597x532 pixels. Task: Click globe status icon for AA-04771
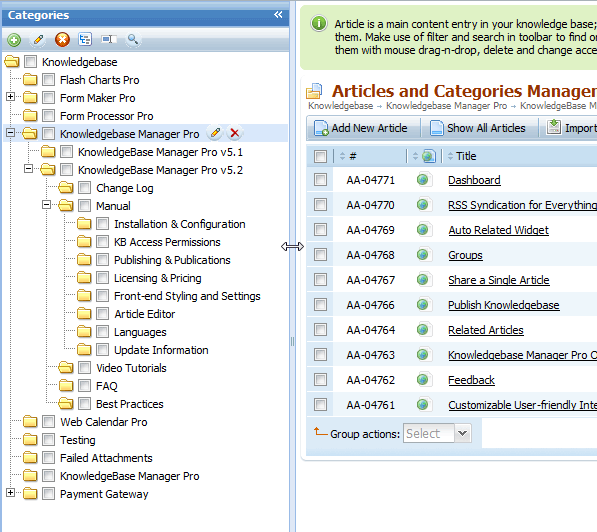point(423,180)
